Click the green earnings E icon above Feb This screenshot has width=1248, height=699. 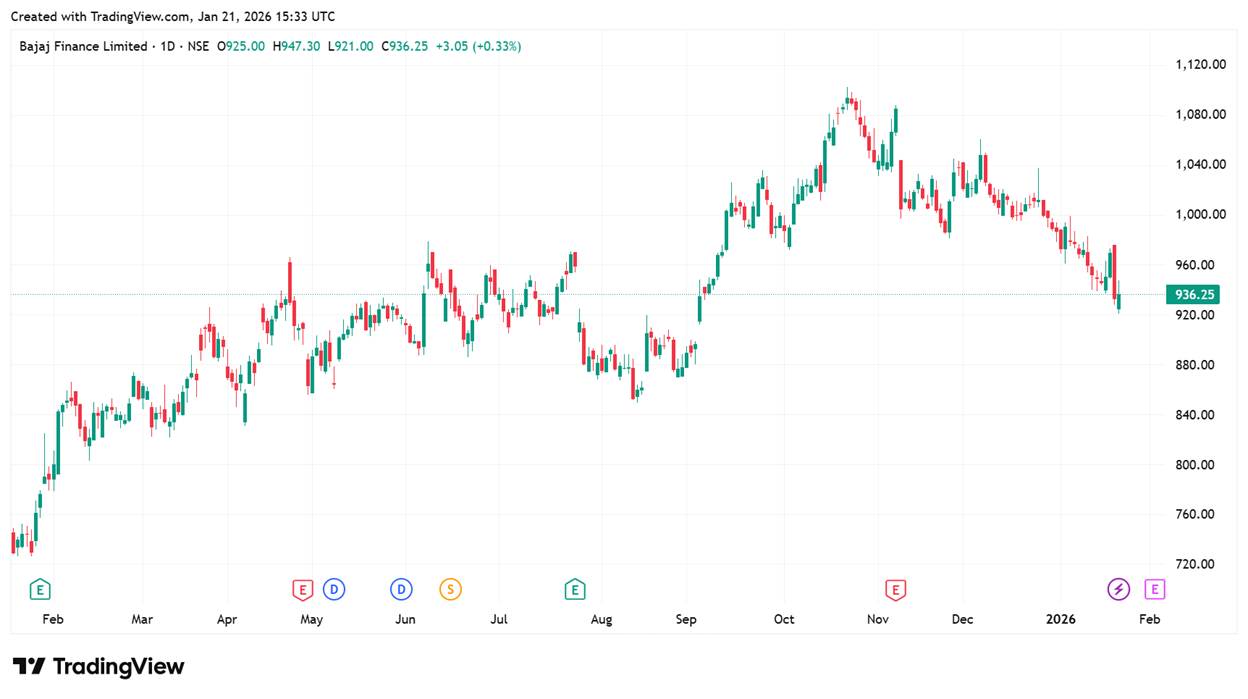(40, 590)
